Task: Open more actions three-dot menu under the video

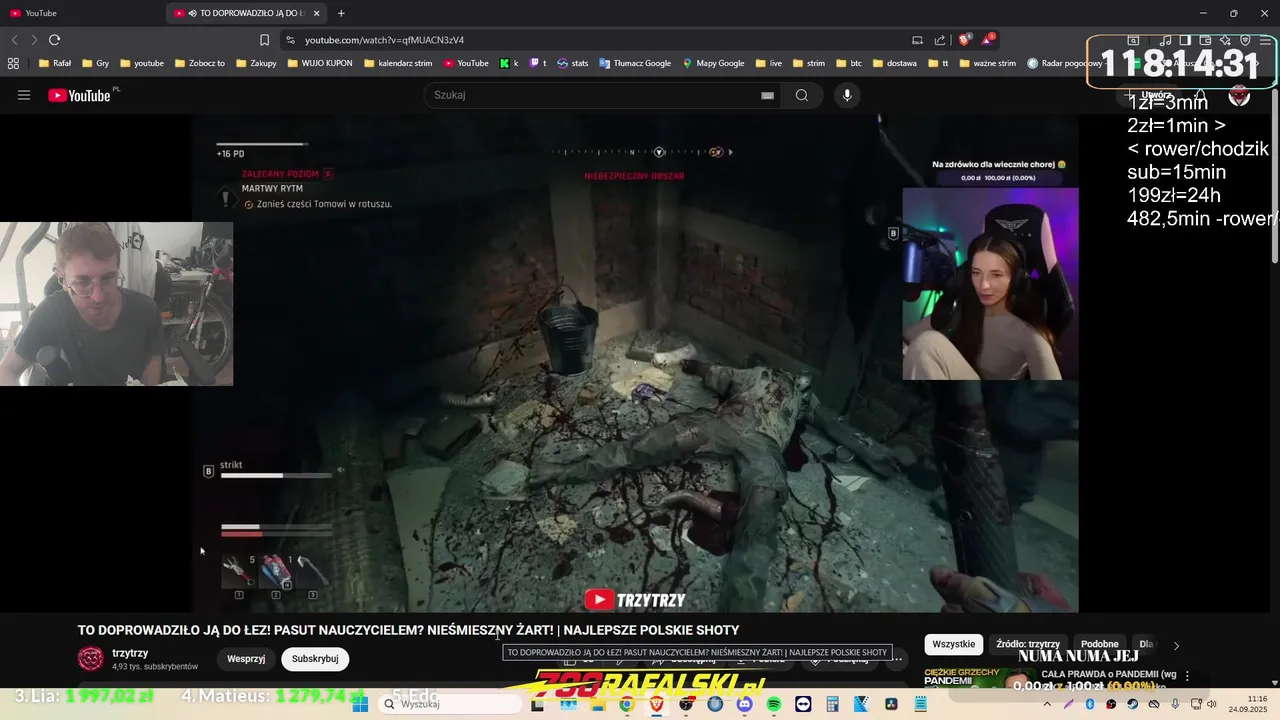Action: click(897, 659)
